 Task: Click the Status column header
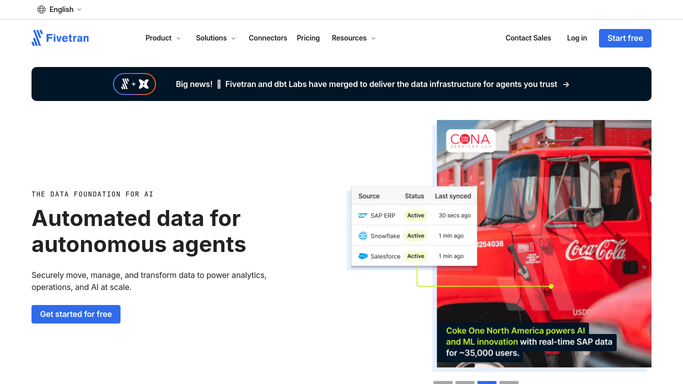414,196
